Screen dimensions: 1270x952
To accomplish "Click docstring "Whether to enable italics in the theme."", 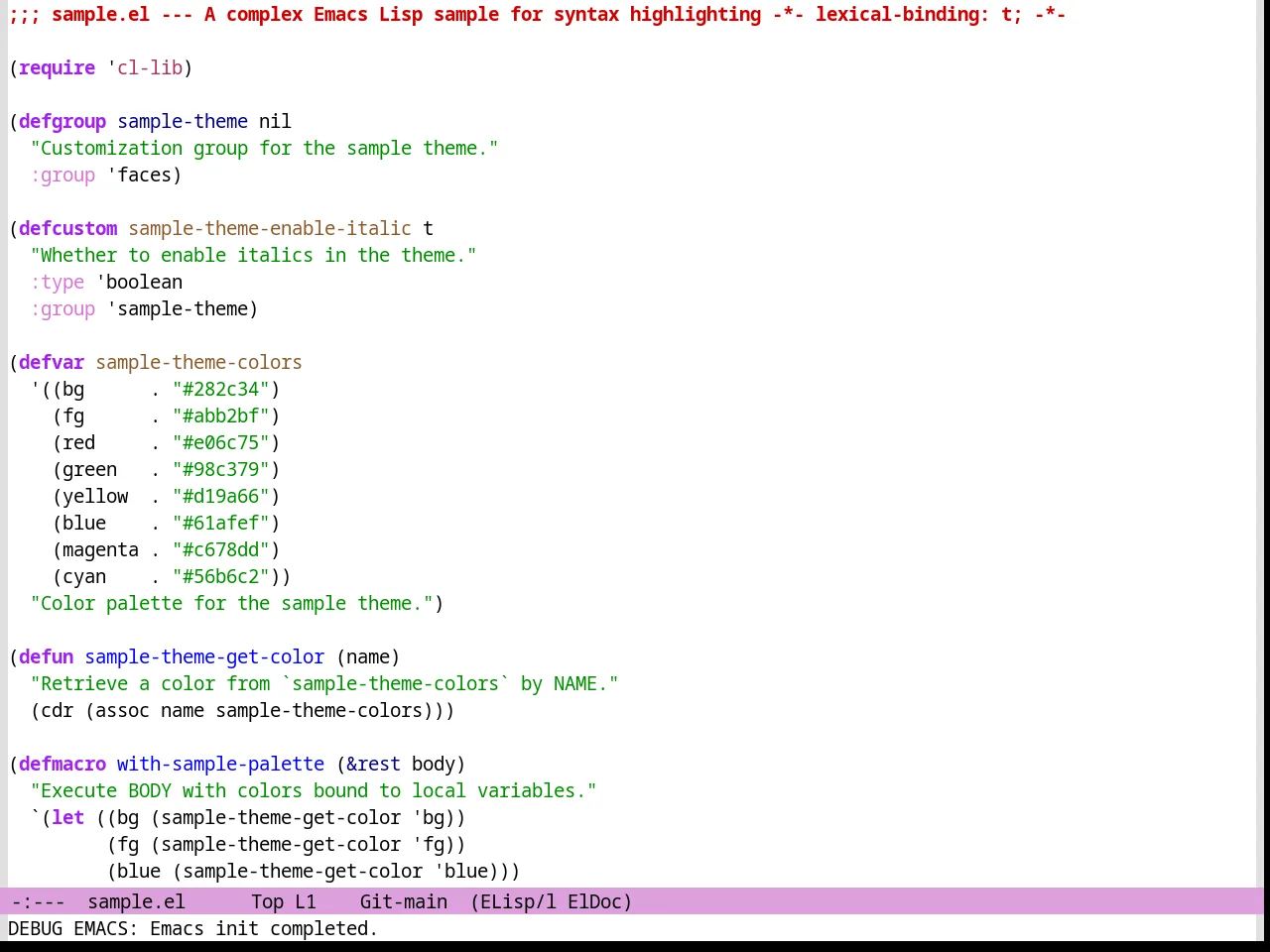I will tap(253, 255).
